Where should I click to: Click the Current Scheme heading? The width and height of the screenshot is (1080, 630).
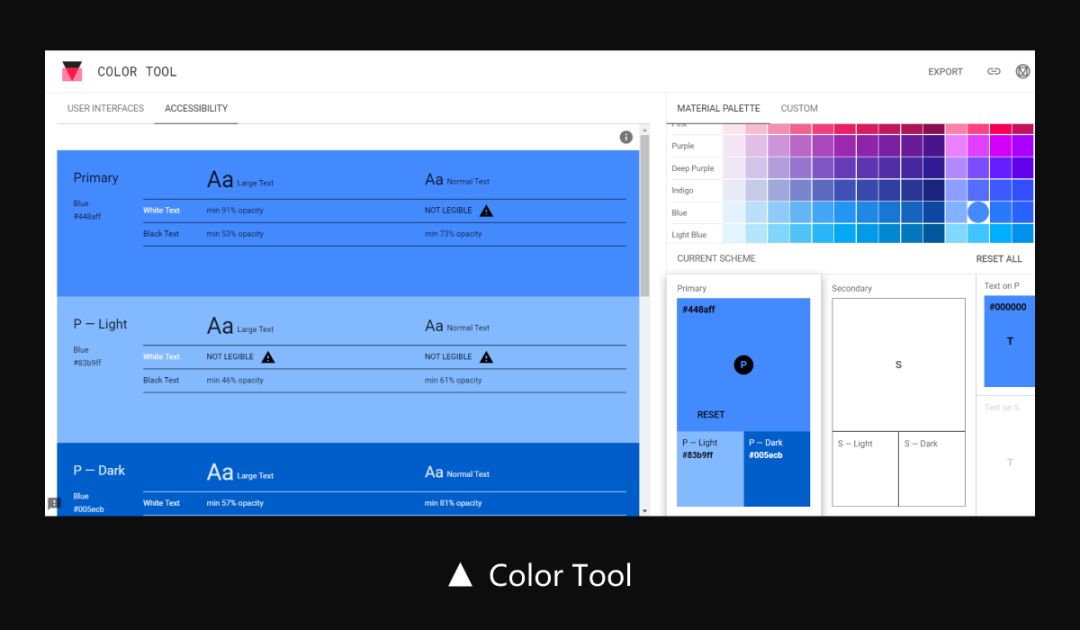[x=716, y=258]
